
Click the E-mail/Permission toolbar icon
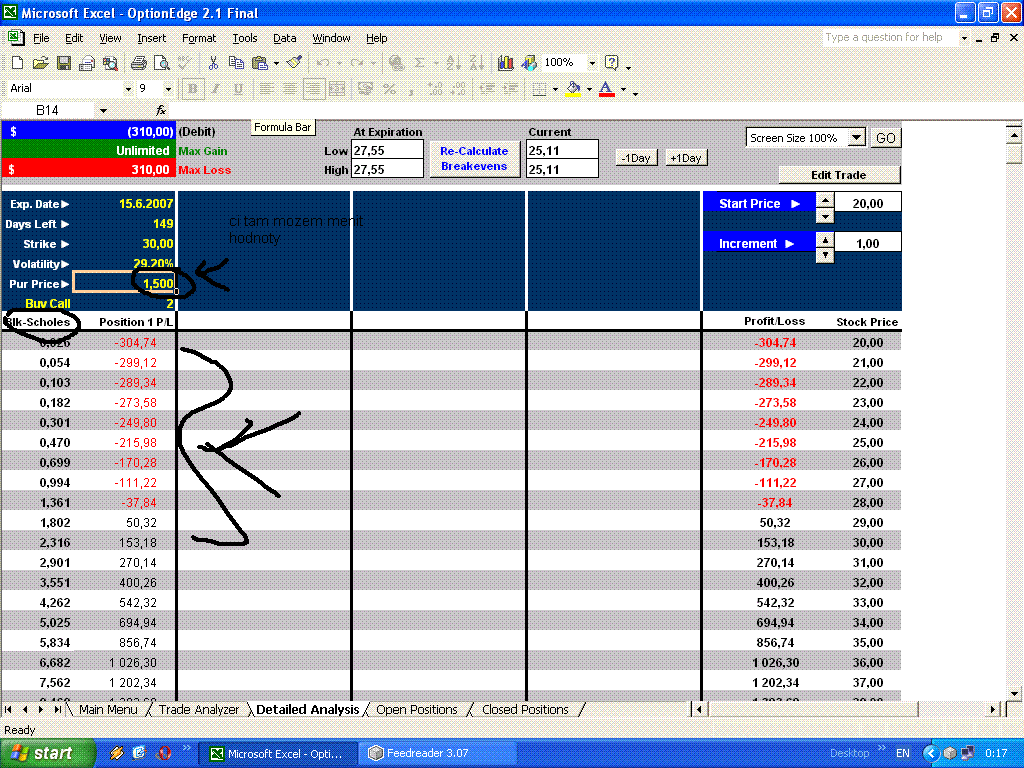coord(87,63)
